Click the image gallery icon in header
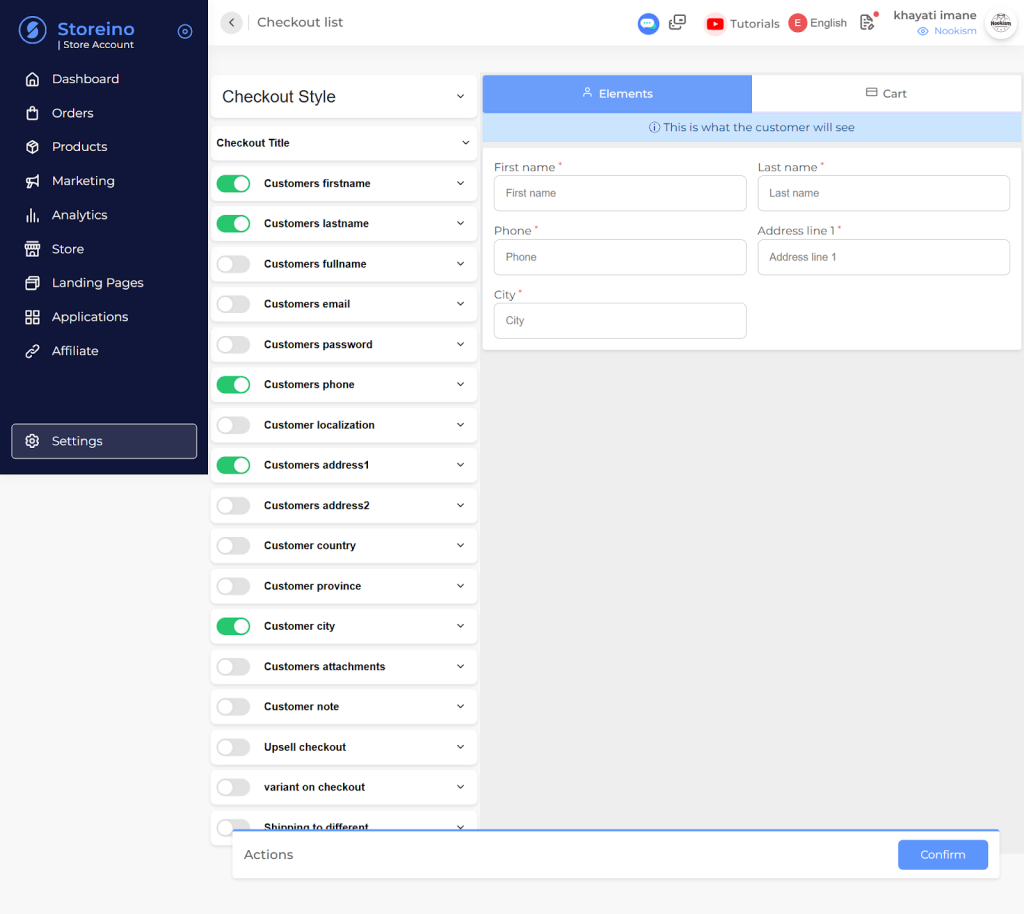Screen dimensions: 1024x914 (x=677, y=23)
